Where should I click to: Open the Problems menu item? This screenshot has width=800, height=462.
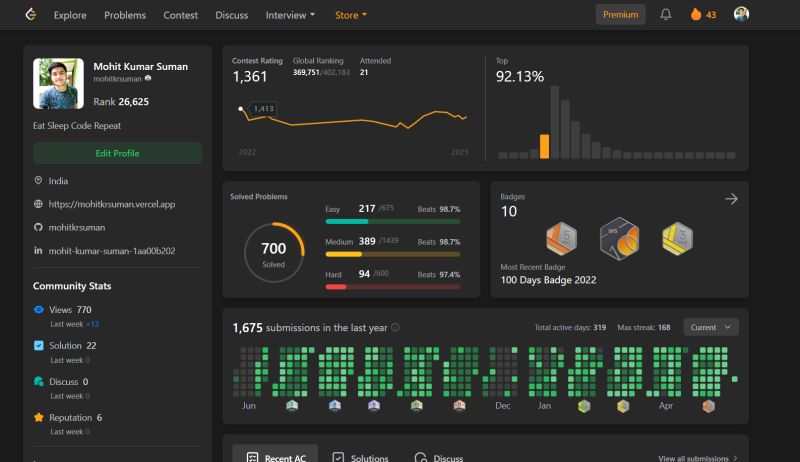pyautogui.click(x=125, y=15)
